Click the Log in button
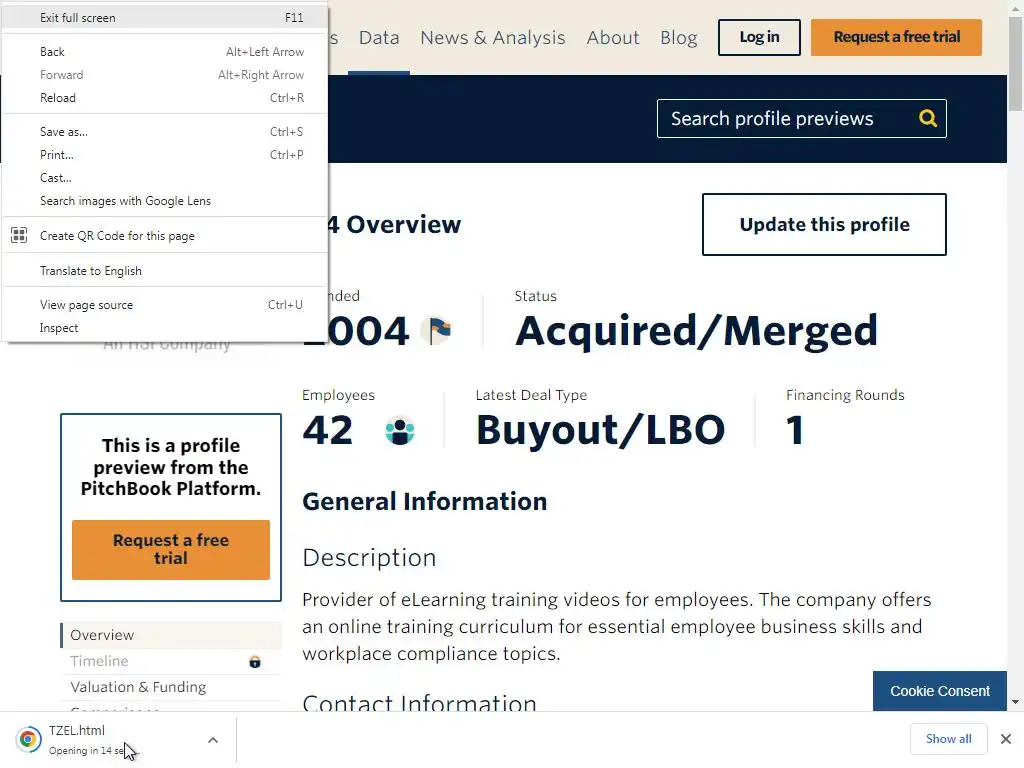 (x=759, y=37)
